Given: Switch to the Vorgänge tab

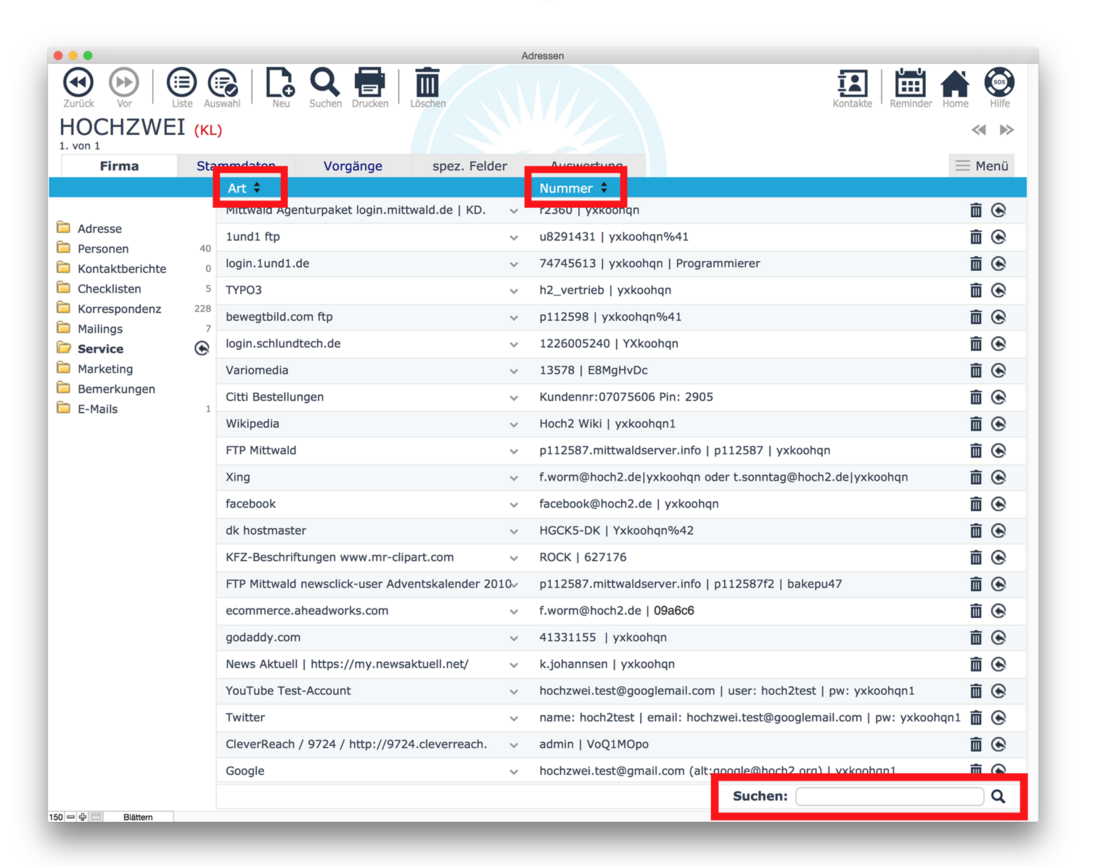Looking at the screenshot, I should point(352,166).
